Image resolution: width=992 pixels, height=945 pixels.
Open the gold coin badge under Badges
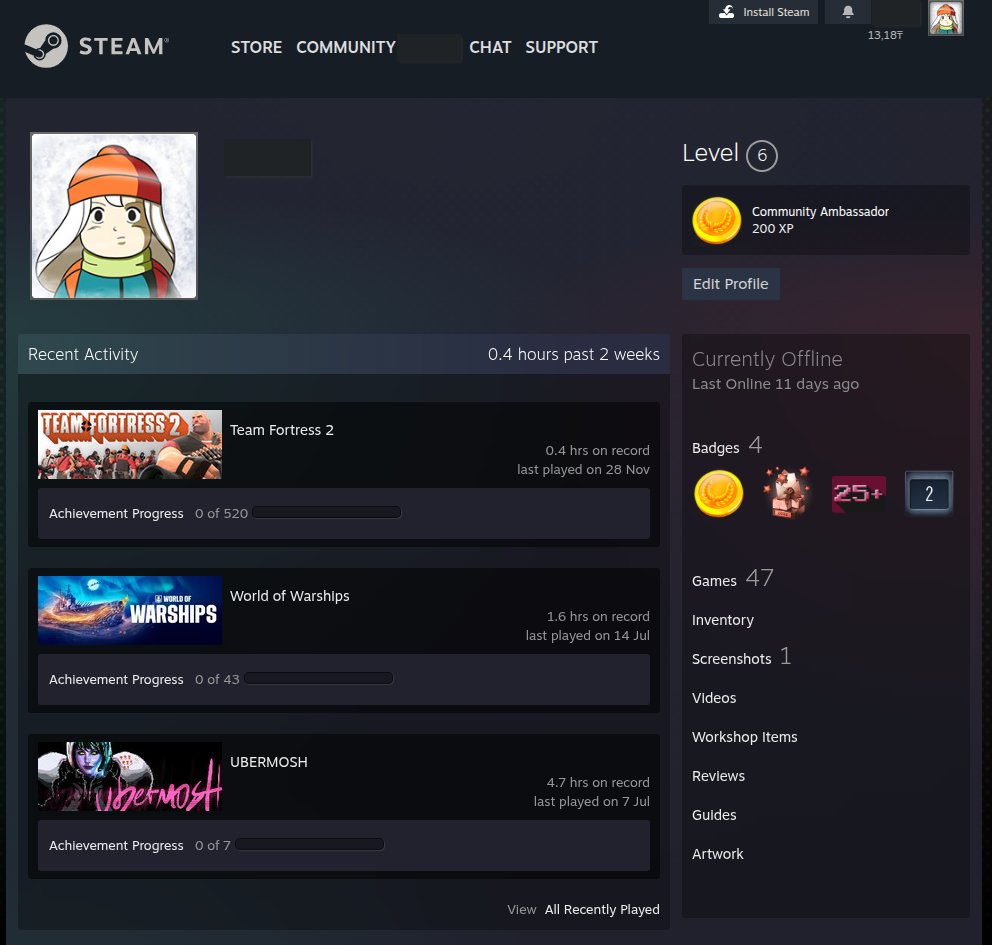[x=718, y=494]
